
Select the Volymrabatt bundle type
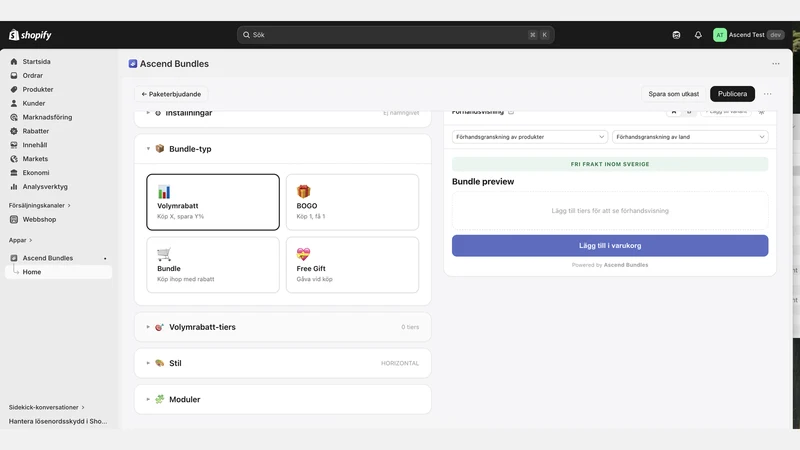213,202
